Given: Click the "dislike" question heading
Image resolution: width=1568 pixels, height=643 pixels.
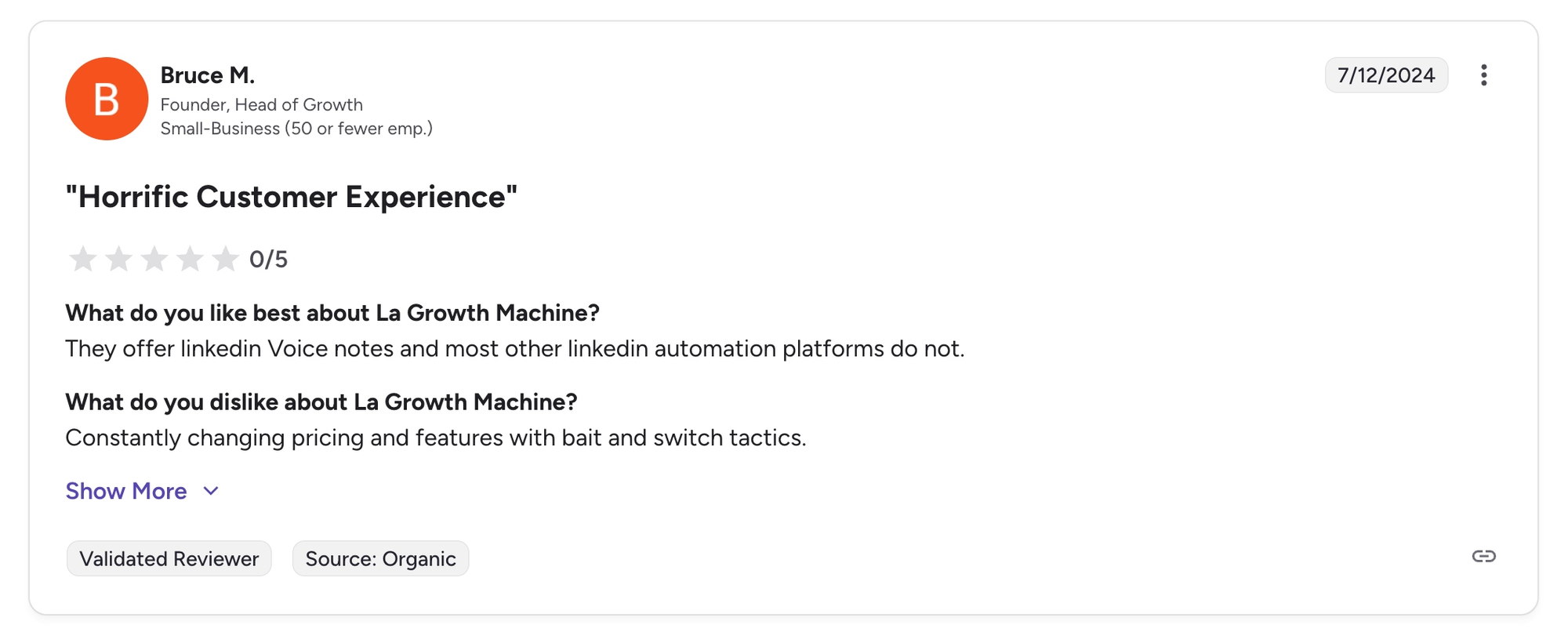Looking at the screenshot, I should tap(321, 402).
